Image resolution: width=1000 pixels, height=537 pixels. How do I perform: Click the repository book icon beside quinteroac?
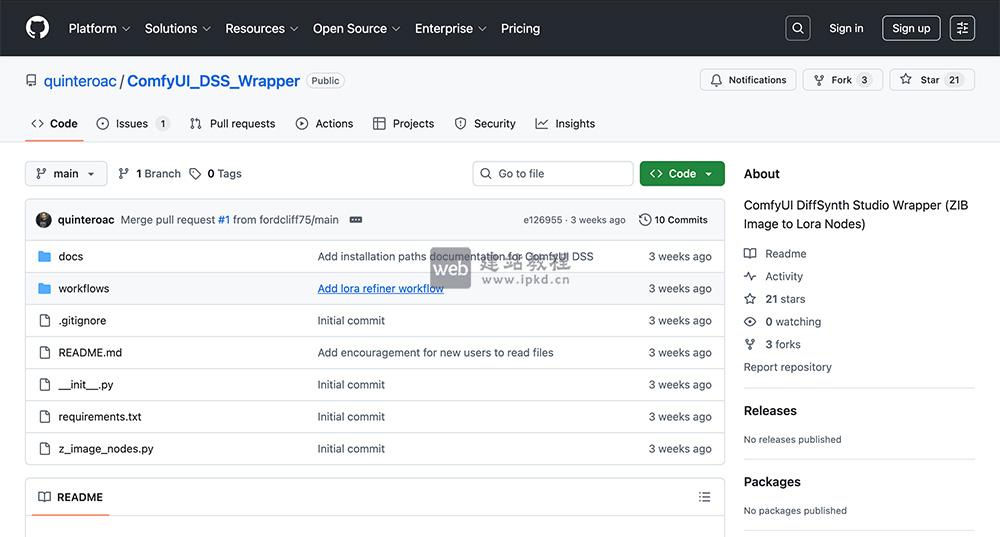tap(31, 81)
